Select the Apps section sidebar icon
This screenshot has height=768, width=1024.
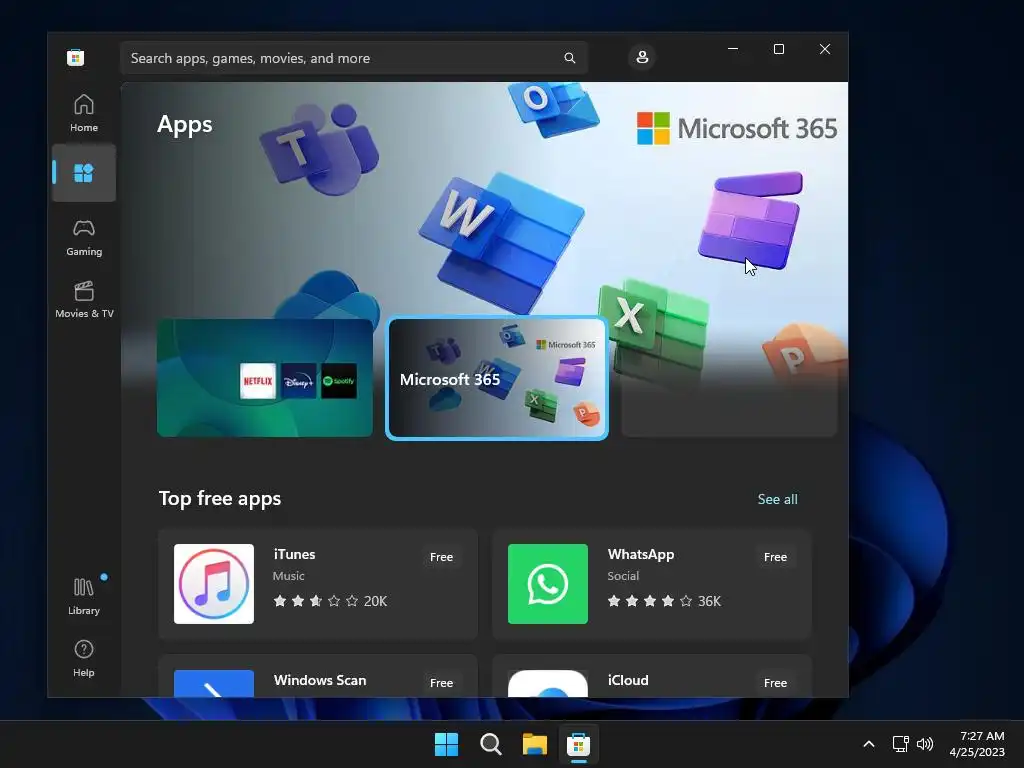[x=84, y=173]
